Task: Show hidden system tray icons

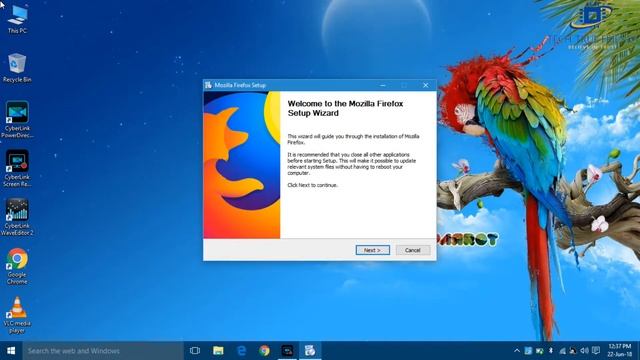Action: click(517, 351)
